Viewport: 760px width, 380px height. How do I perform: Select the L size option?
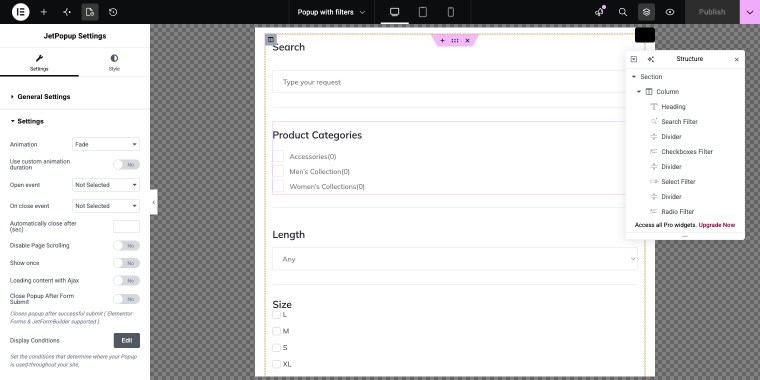pyautogui.click(x=276, y=315)
